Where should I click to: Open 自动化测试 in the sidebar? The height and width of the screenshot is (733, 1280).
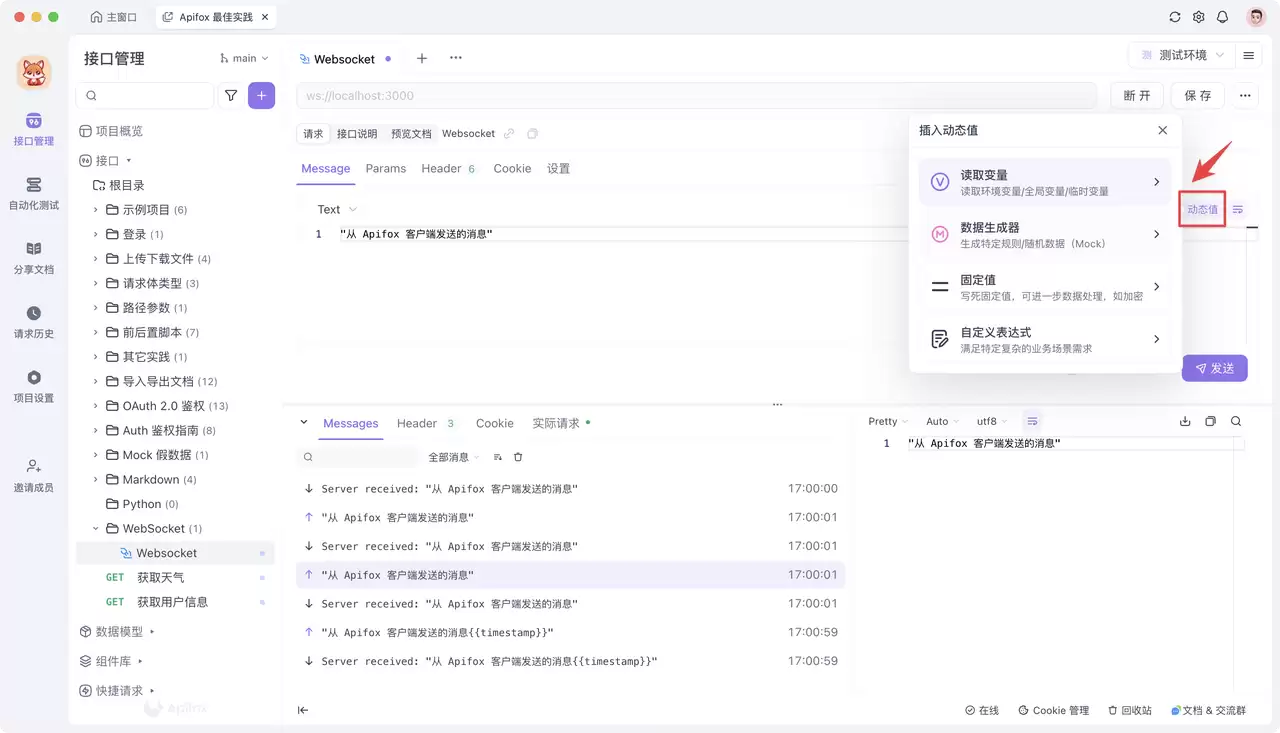(34, 193)
